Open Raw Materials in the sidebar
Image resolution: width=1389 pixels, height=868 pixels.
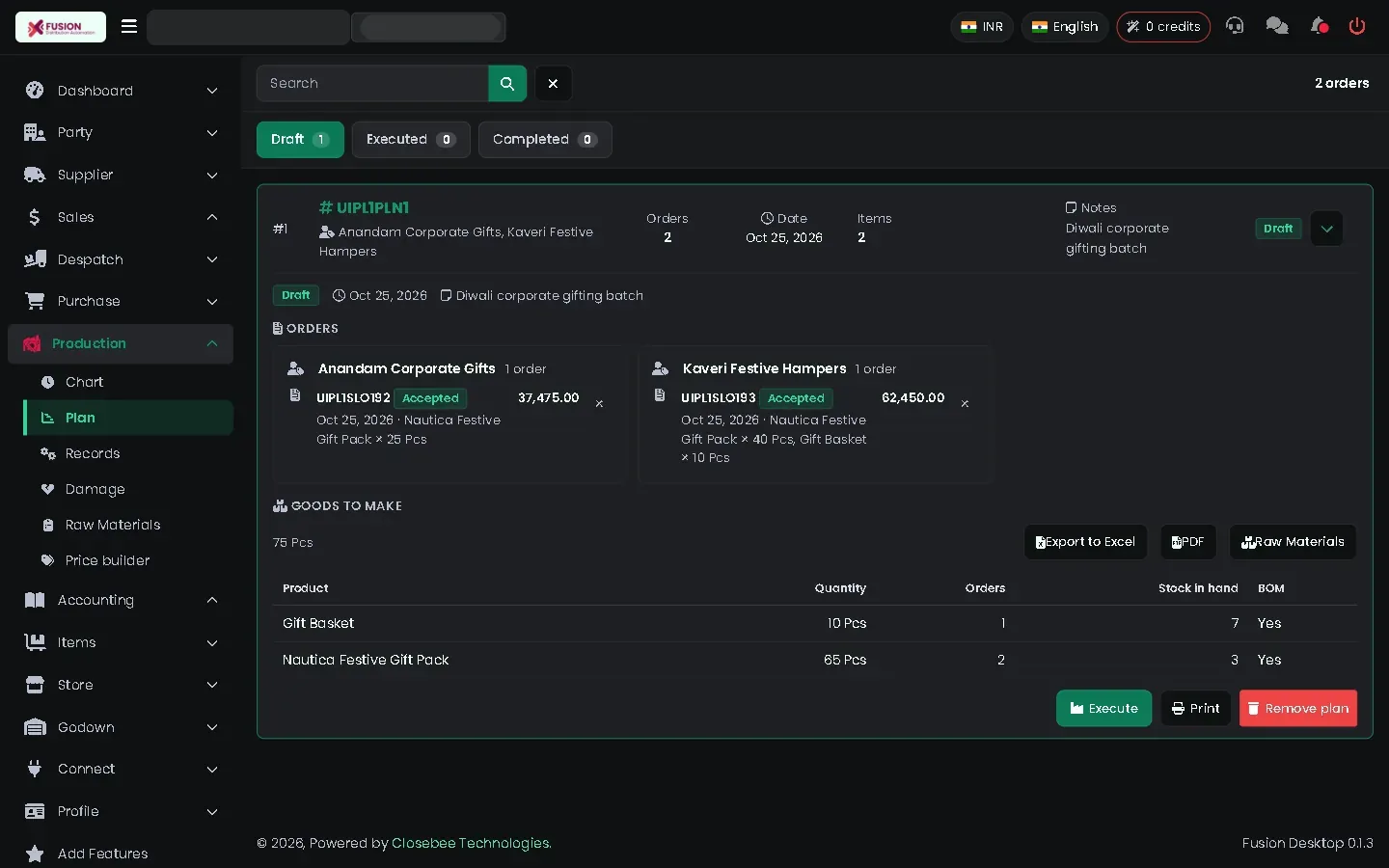click(x=128, y=525)
